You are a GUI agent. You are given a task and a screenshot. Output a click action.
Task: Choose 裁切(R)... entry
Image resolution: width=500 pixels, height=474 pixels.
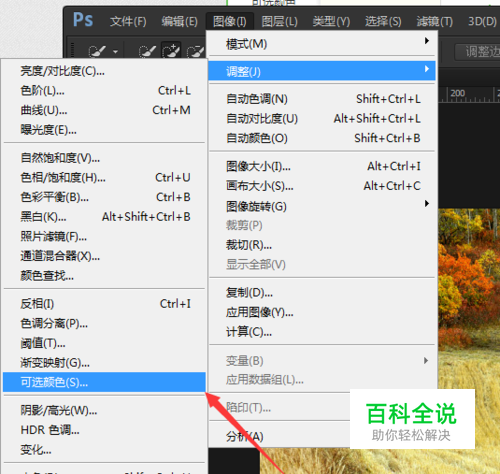322,245
